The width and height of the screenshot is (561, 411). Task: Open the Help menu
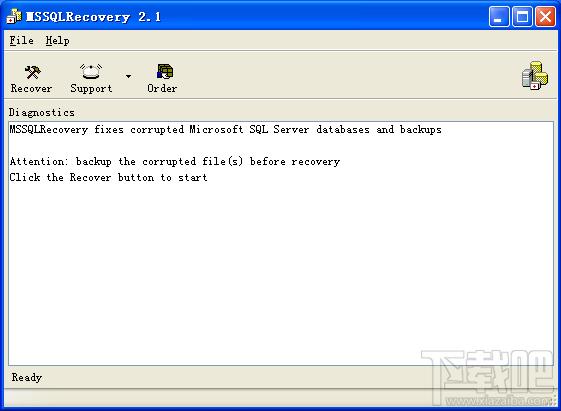click(57, 40)
